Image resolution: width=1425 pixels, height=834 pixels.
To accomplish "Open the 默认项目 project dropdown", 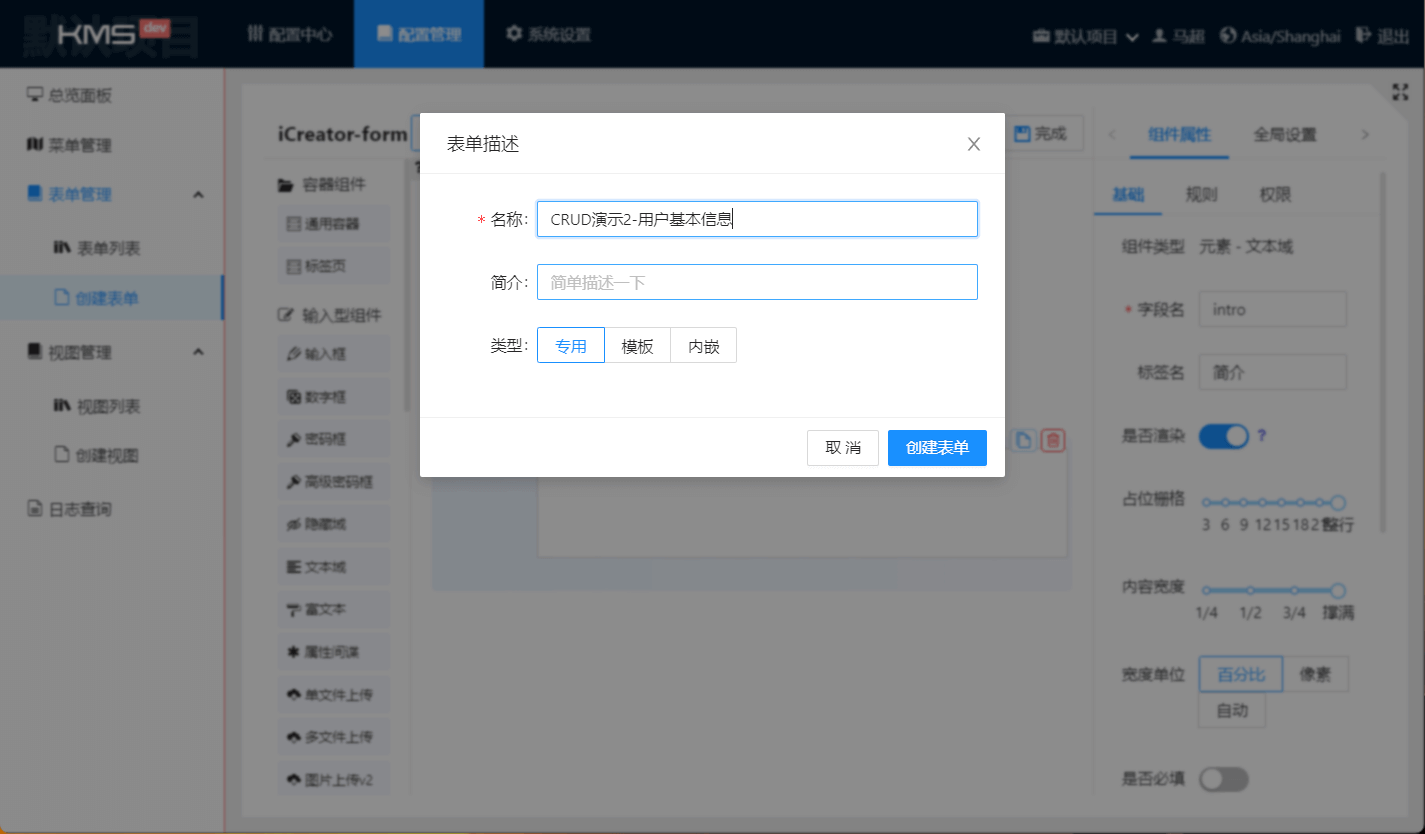I will (1086, 36).
